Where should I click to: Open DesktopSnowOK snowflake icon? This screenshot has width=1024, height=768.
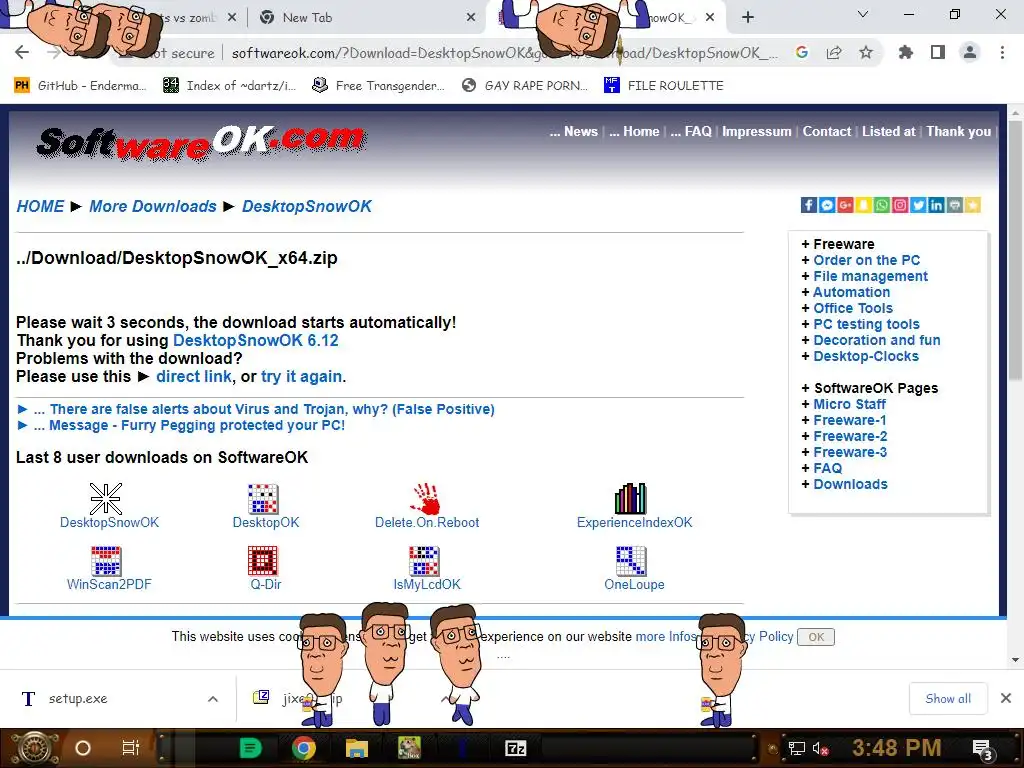click(x=106, y=498)
